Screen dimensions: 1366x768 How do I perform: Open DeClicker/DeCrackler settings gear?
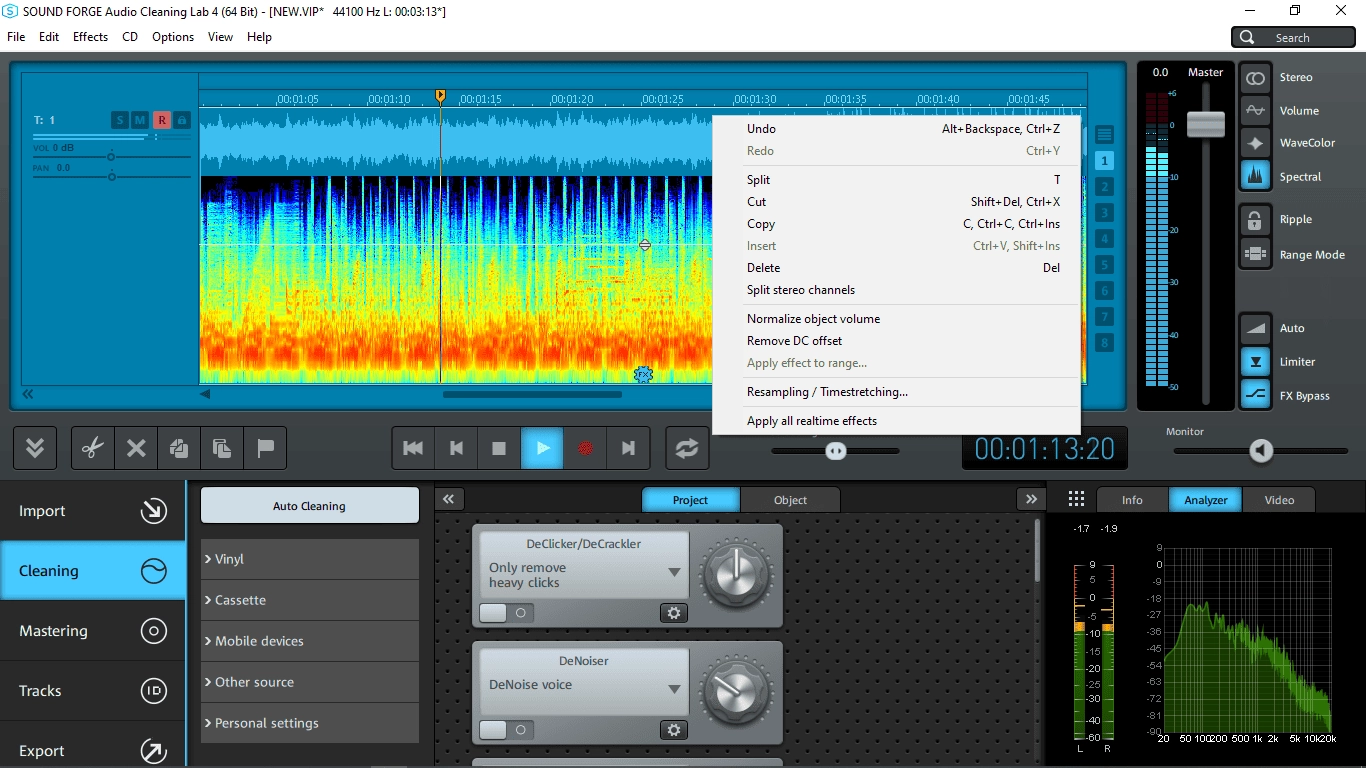click(x=674, y=613)
